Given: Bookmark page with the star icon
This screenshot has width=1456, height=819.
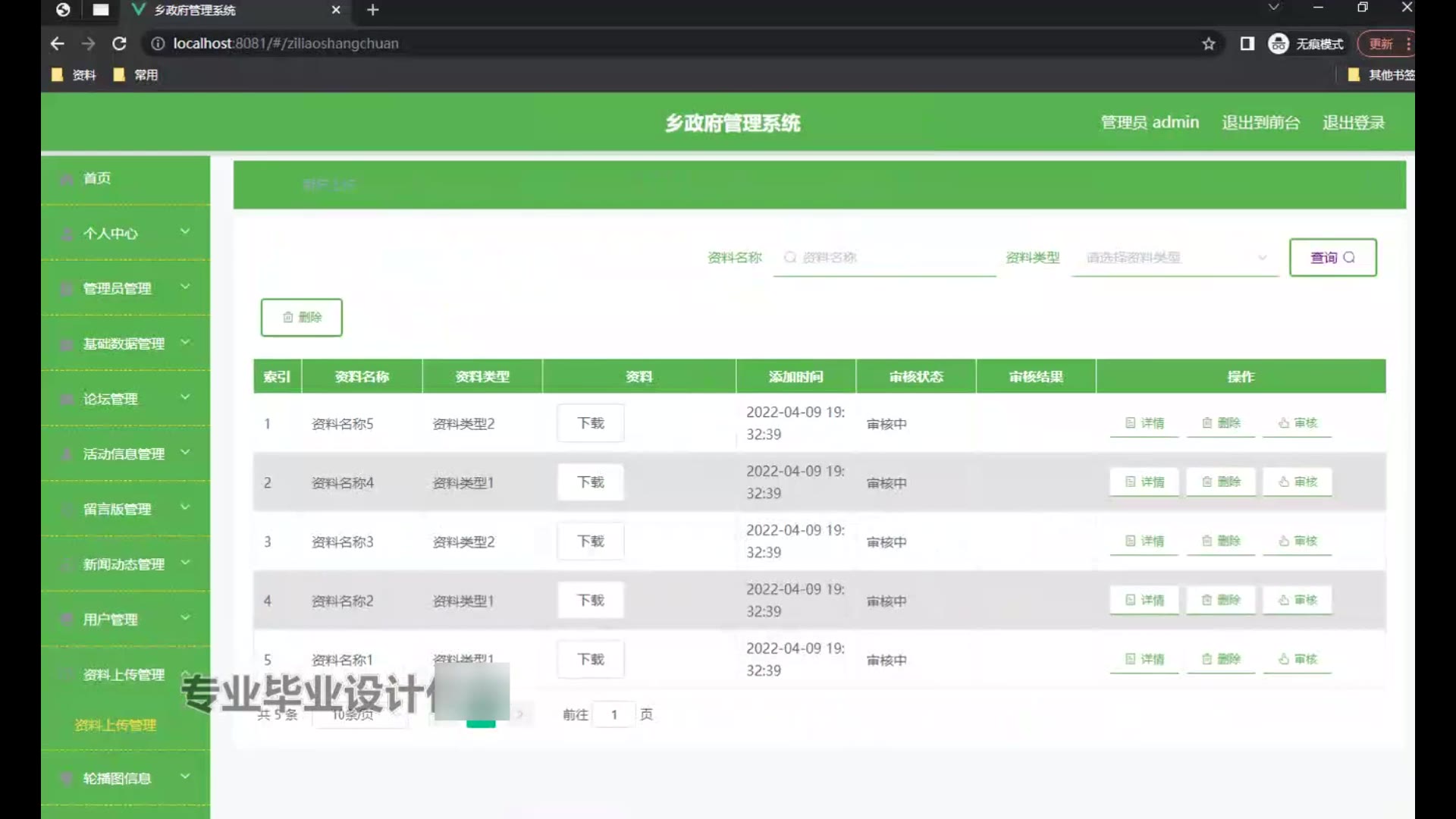Looking at the screenshot, I should click(1209, 44).
